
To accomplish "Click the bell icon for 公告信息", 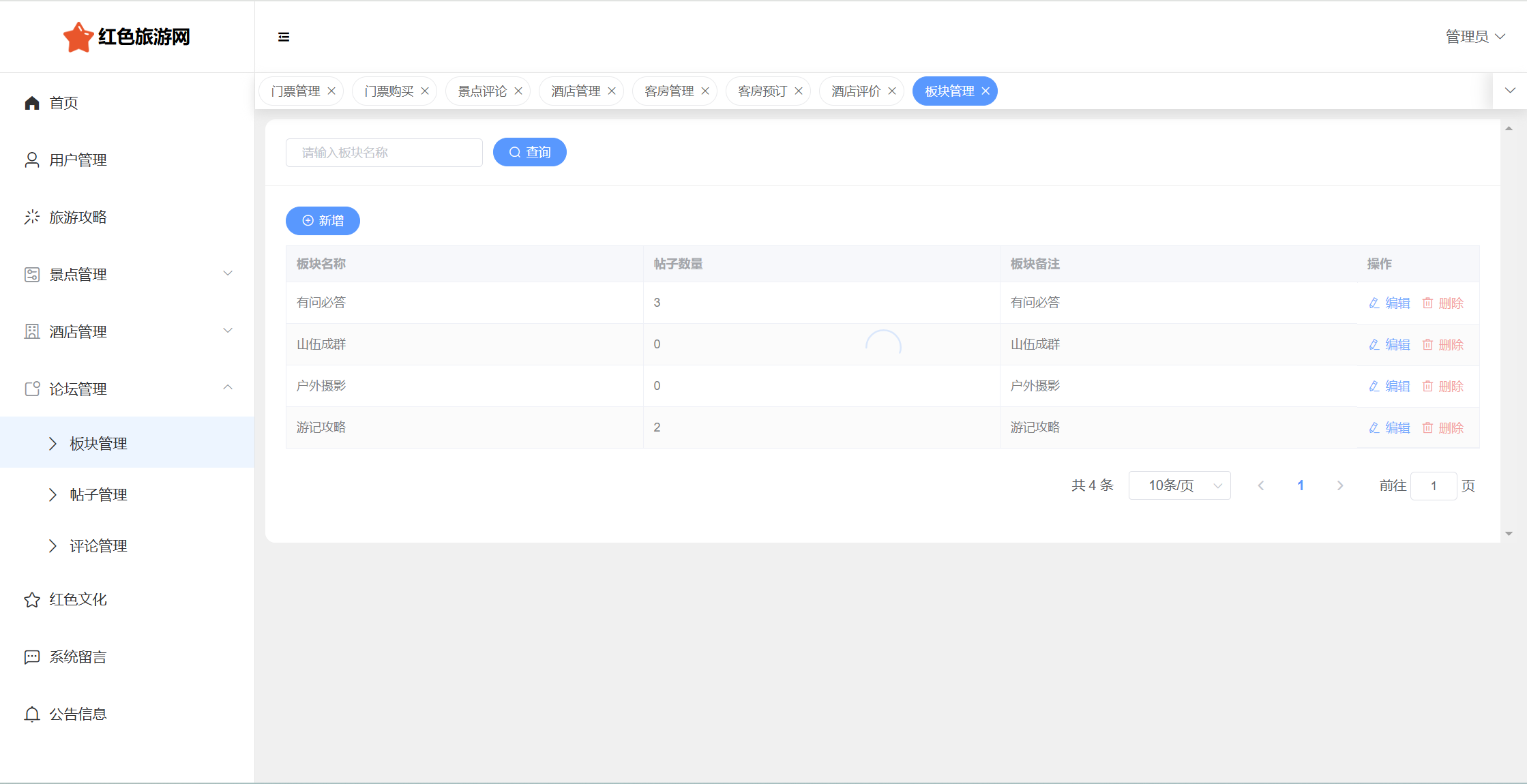I will tap(32, 714).
